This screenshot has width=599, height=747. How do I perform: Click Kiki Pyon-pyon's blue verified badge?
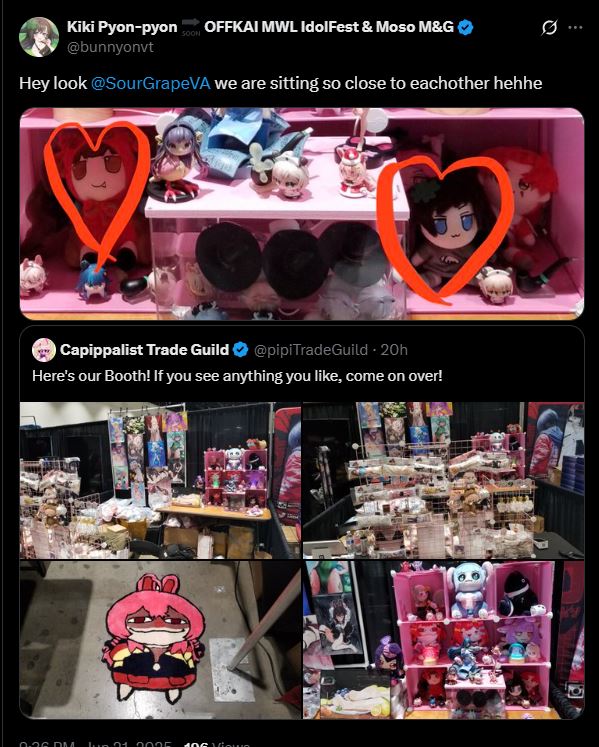[x=465, y=28]
